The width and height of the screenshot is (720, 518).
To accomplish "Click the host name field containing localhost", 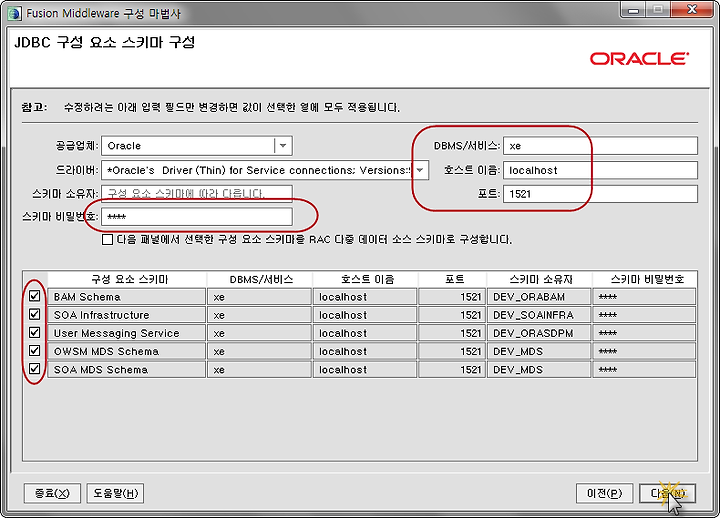I will pyautogui.click(x=600, y=170).
